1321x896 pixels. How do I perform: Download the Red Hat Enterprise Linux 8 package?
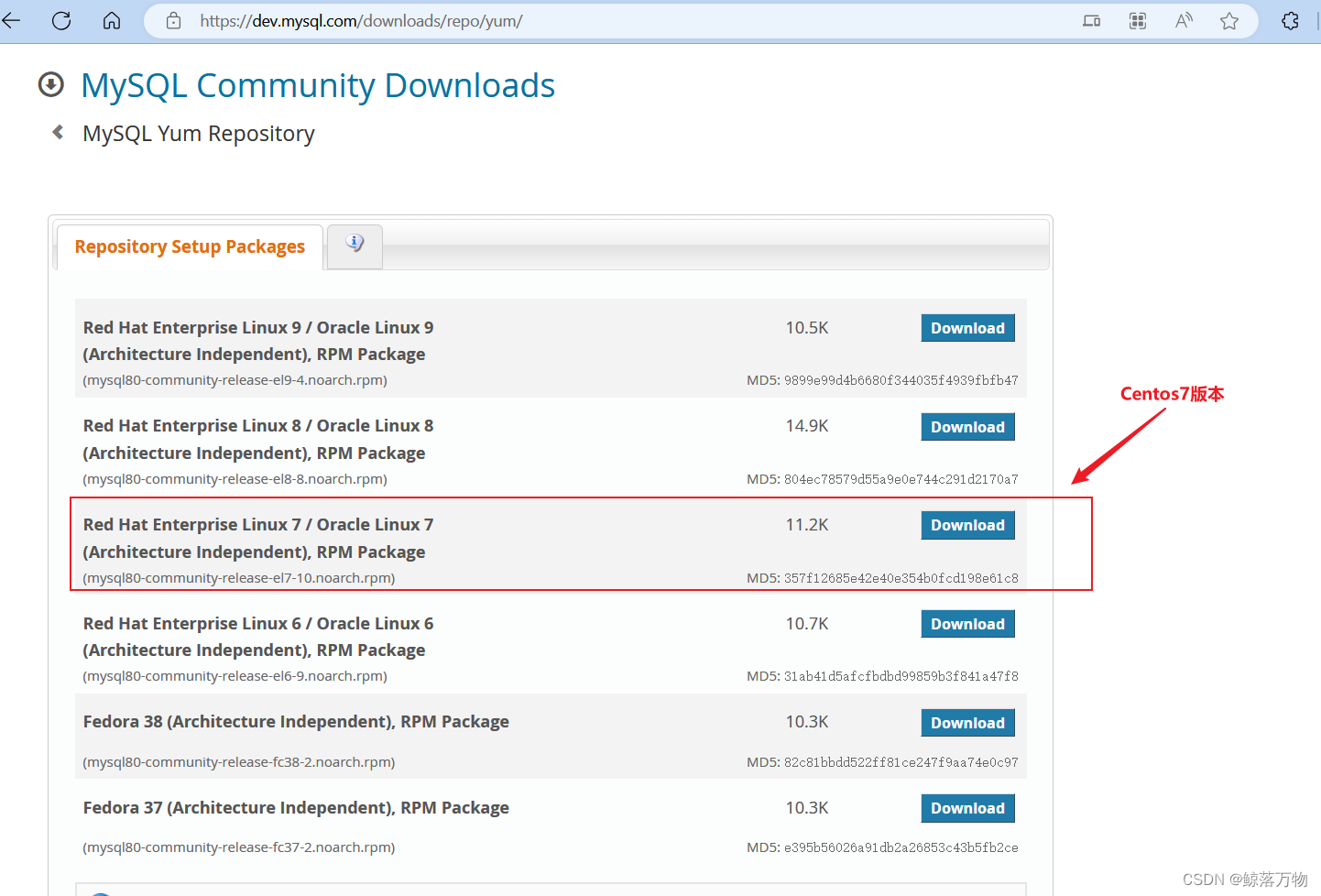(x=967, y=426)
